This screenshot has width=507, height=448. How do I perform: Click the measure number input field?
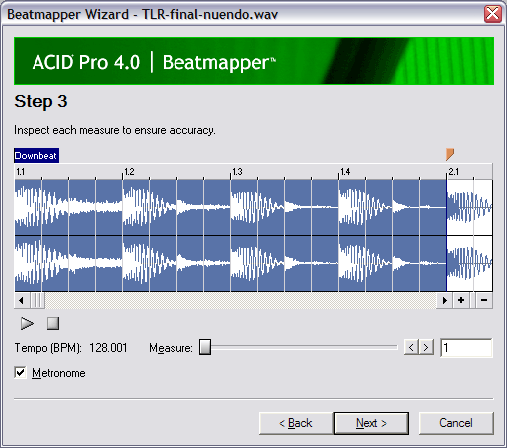coord(466,348)
